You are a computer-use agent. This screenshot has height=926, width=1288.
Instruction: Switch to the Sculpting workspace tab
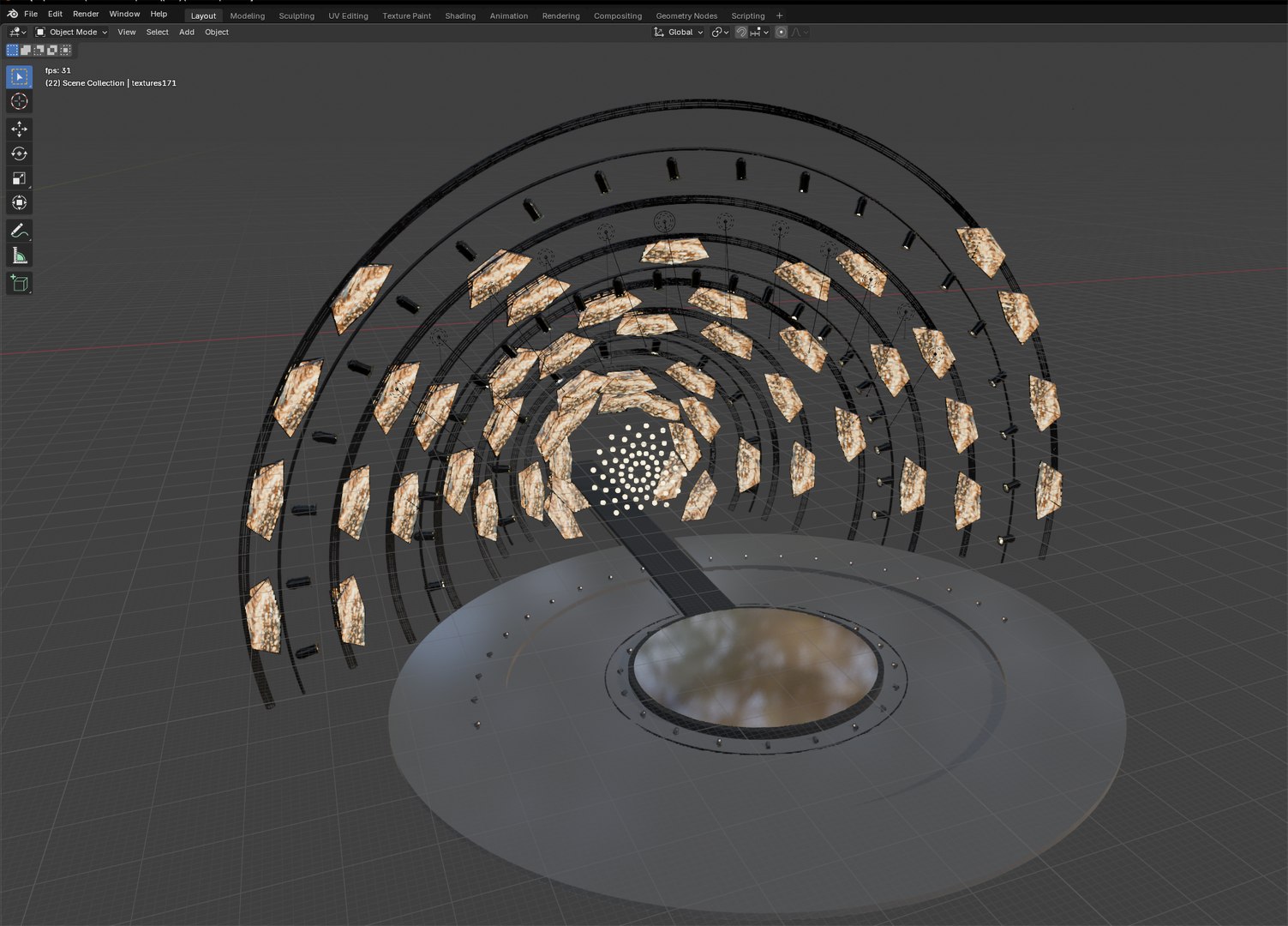click(x=297, y=15)
